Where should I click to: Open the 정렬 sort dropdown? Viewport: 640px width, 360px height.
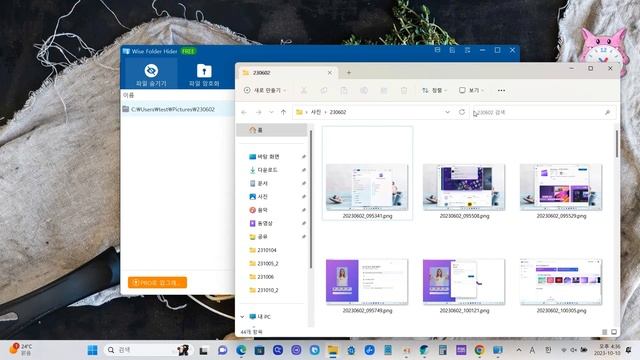[434, 90]
